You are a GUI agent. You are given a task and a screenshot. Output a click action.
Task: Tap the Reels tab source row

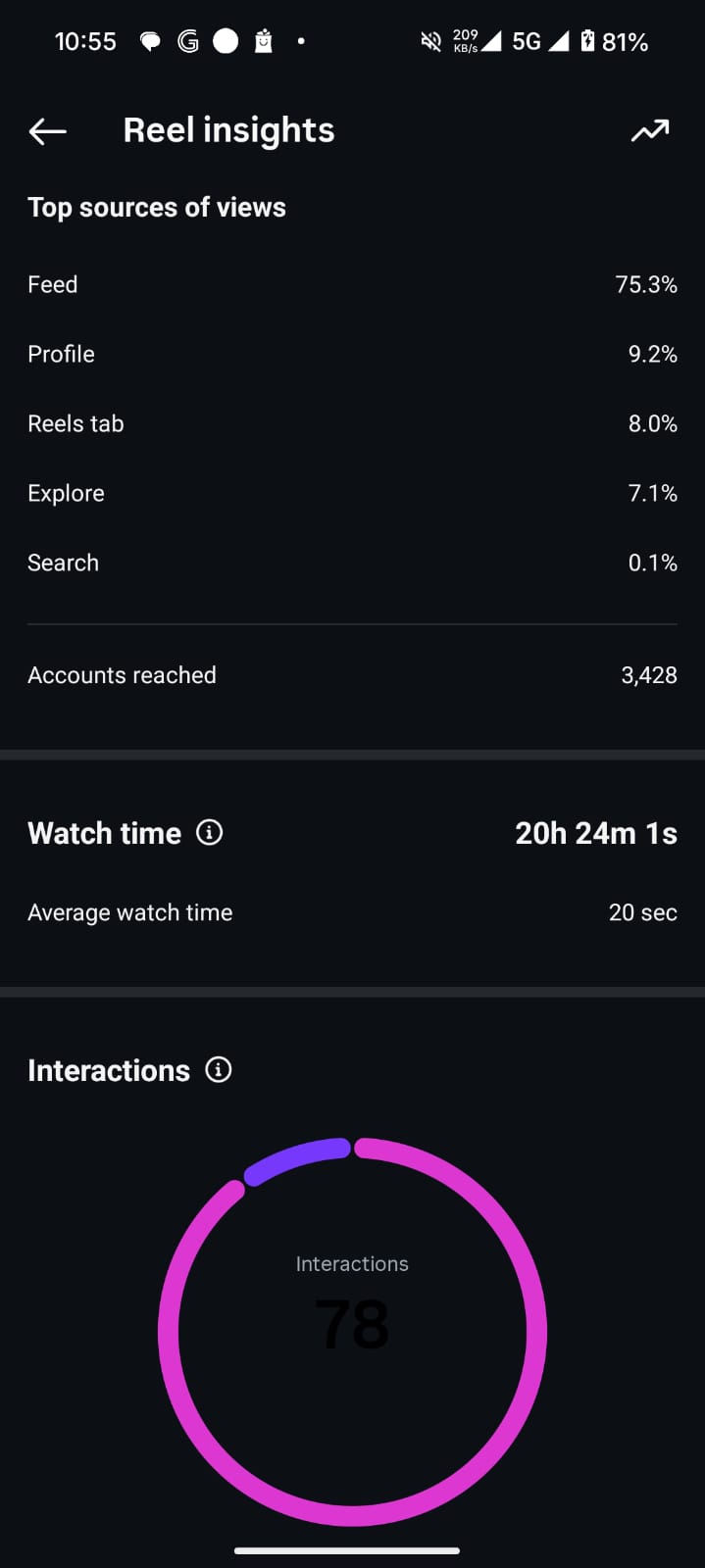pyautogui.click(x=352, y=423)
